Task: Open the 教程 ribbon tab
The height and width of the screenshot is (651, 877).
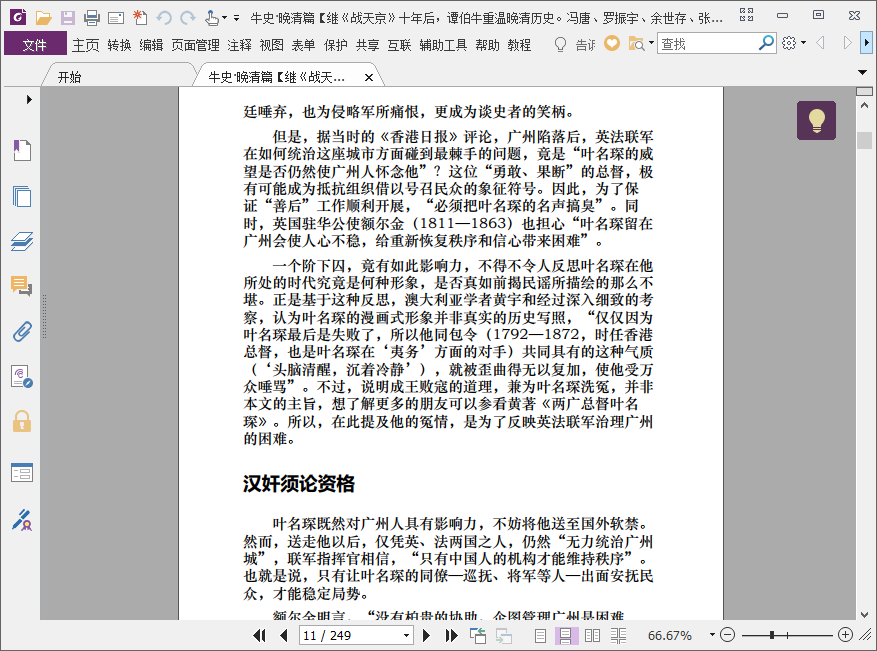Action: tap(519, 45)
